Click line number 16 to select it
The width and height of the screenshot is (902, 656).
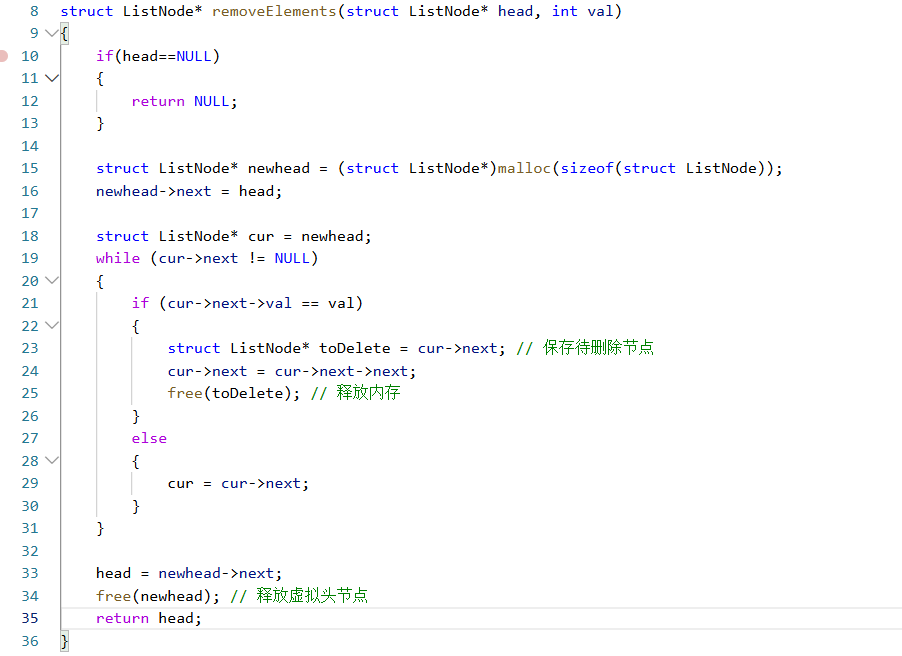(x=29, y=190)
